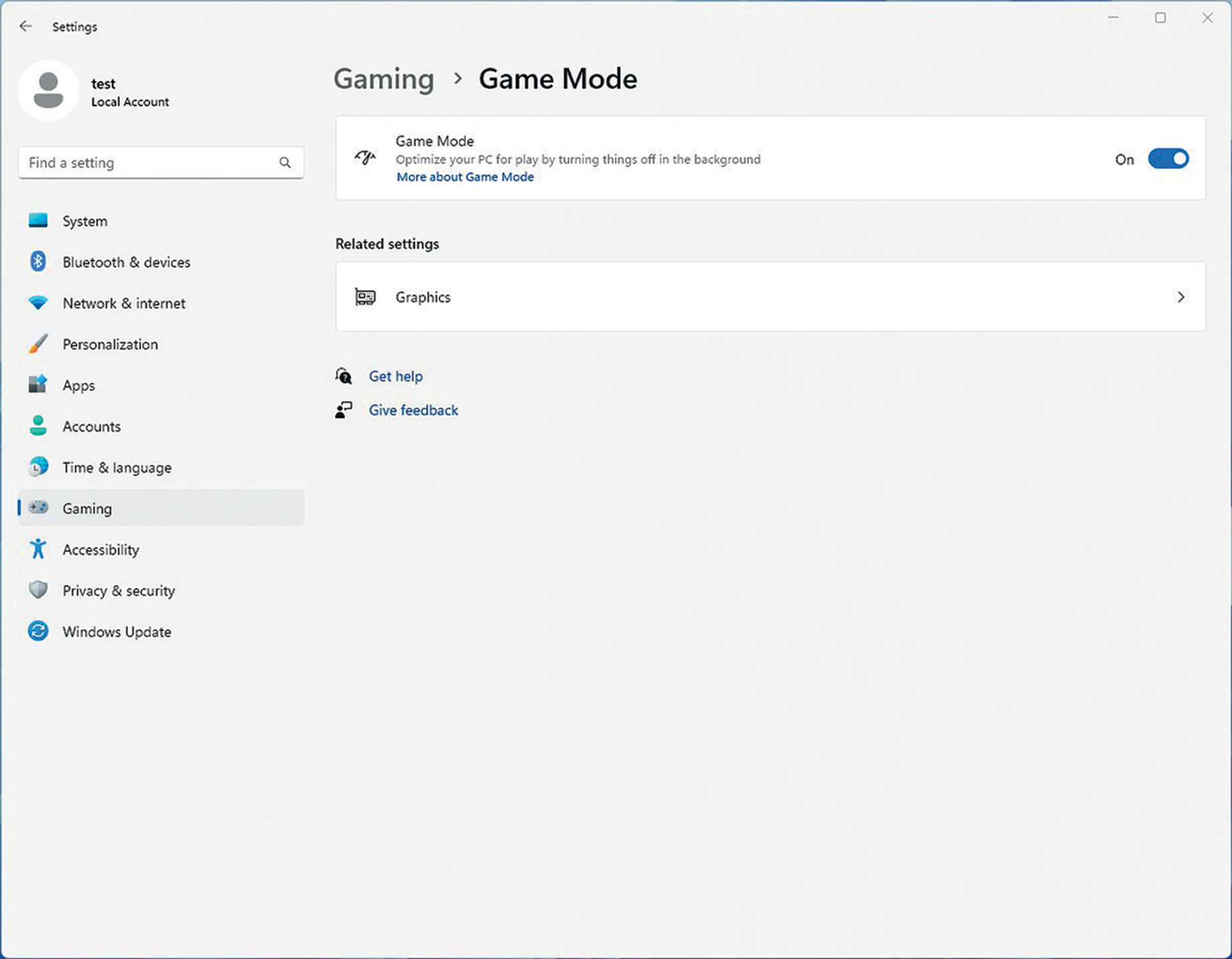Expand Graphics settings via chevron arrow
The width and height of the screenshot is (1232, 959).
point(1181,297)
